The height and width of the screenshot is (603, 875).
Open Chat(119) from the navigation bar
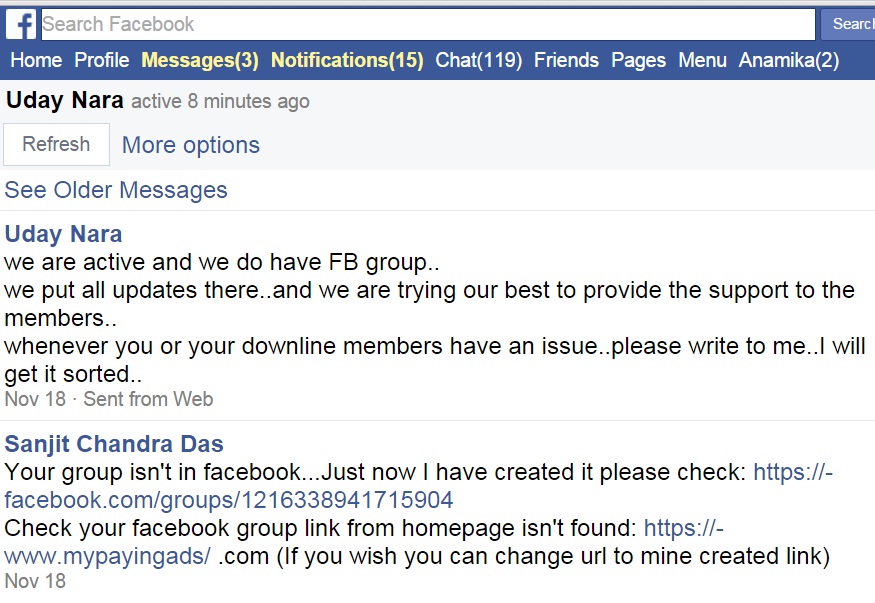pyautogui.click(x=479, y=60)
